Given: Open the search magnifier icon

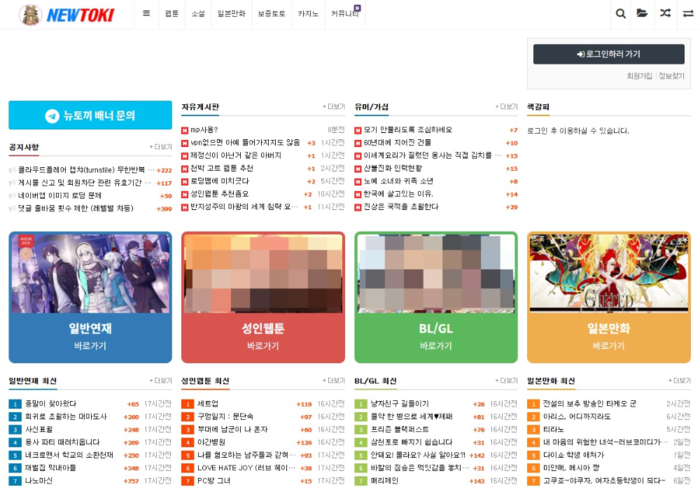Looking at the screenshot, I should (x=621, y=13).
